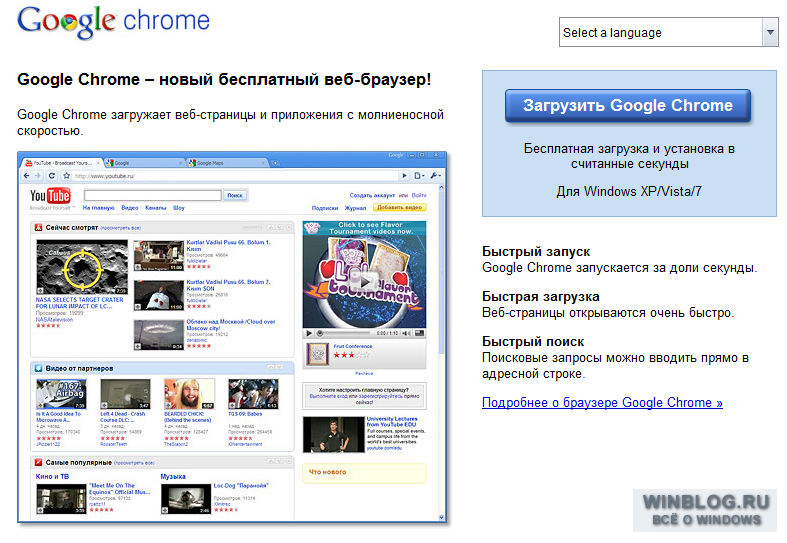Click the ad player volume icon

coord(406,333)
